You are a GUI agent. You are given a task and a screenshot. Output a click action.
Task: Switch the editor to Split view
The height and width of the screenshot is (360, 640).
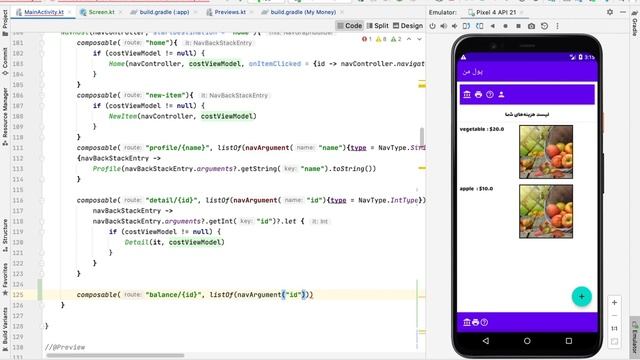pos(377,26)
